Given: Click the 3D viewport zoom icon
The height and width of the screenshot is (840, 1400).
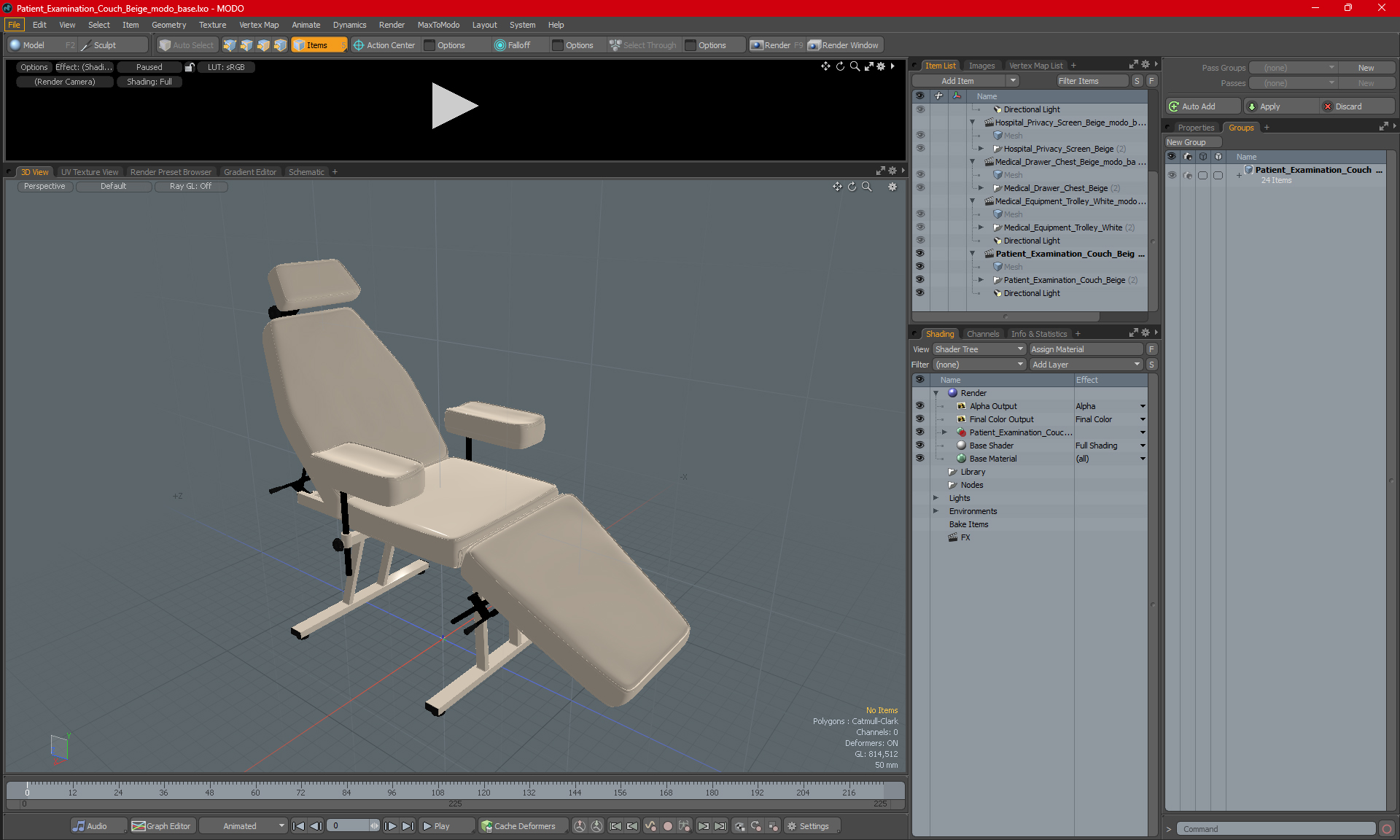Looking at the screenshot, I should click(x=867, y=187).
